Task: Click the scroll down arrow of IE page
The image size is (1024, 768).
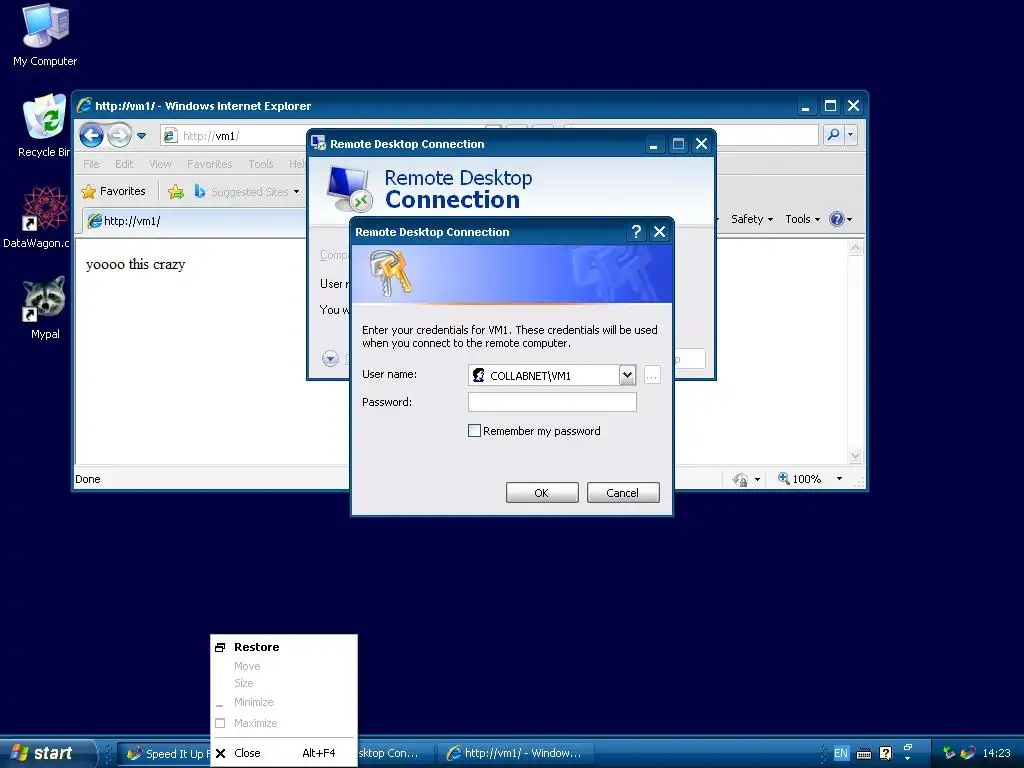Action: tap(855, 455)
